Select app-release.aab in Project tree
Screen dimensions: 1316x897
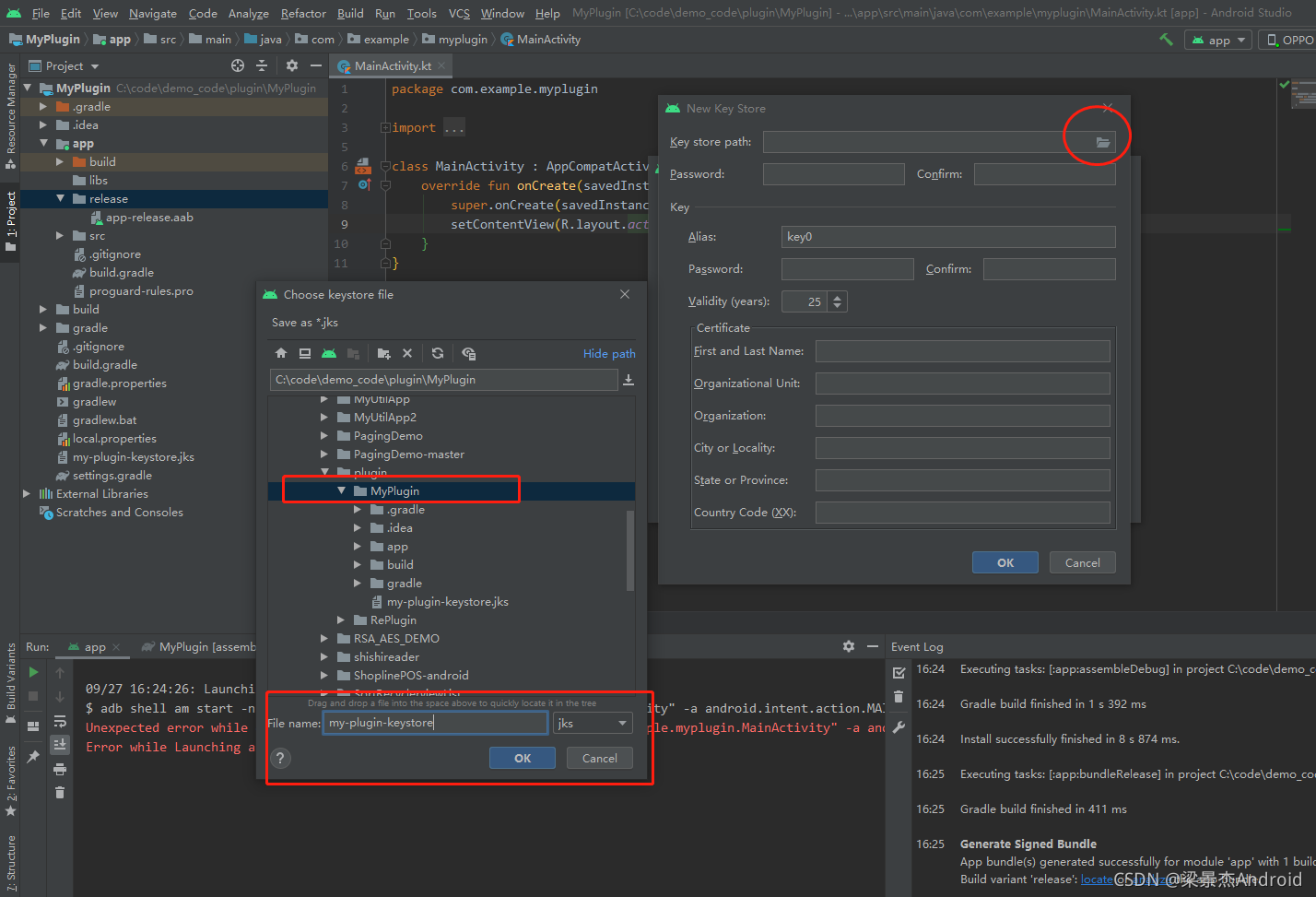(149, 218)
